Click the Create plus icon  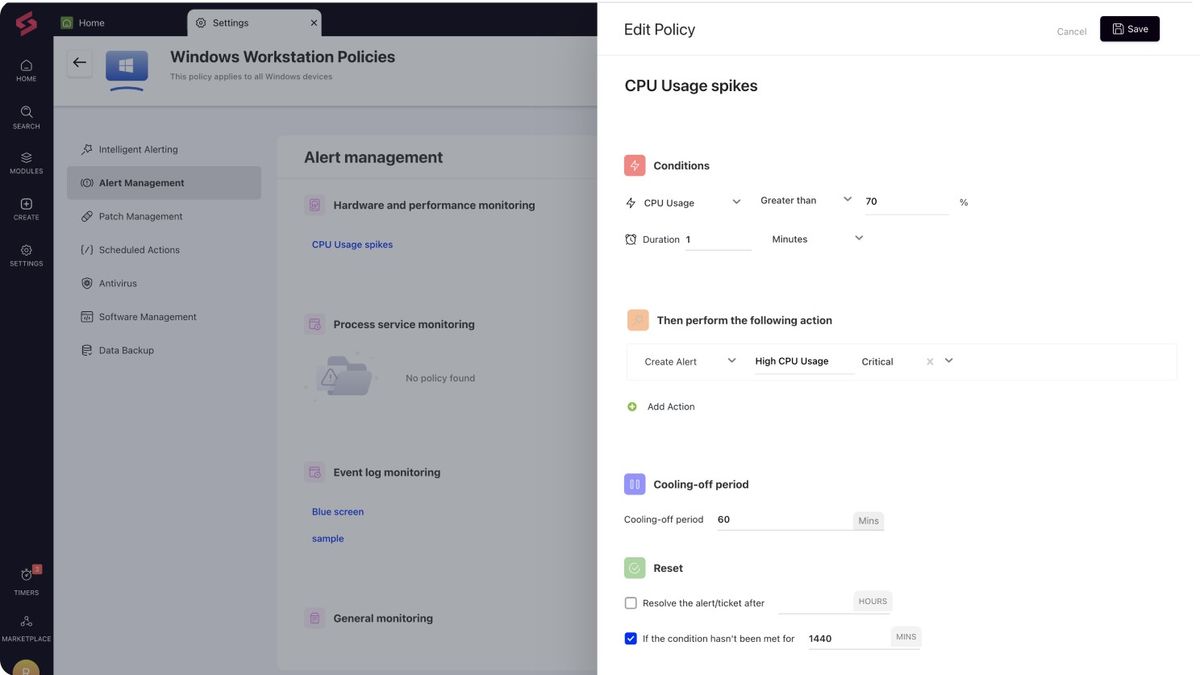(26, 205)
